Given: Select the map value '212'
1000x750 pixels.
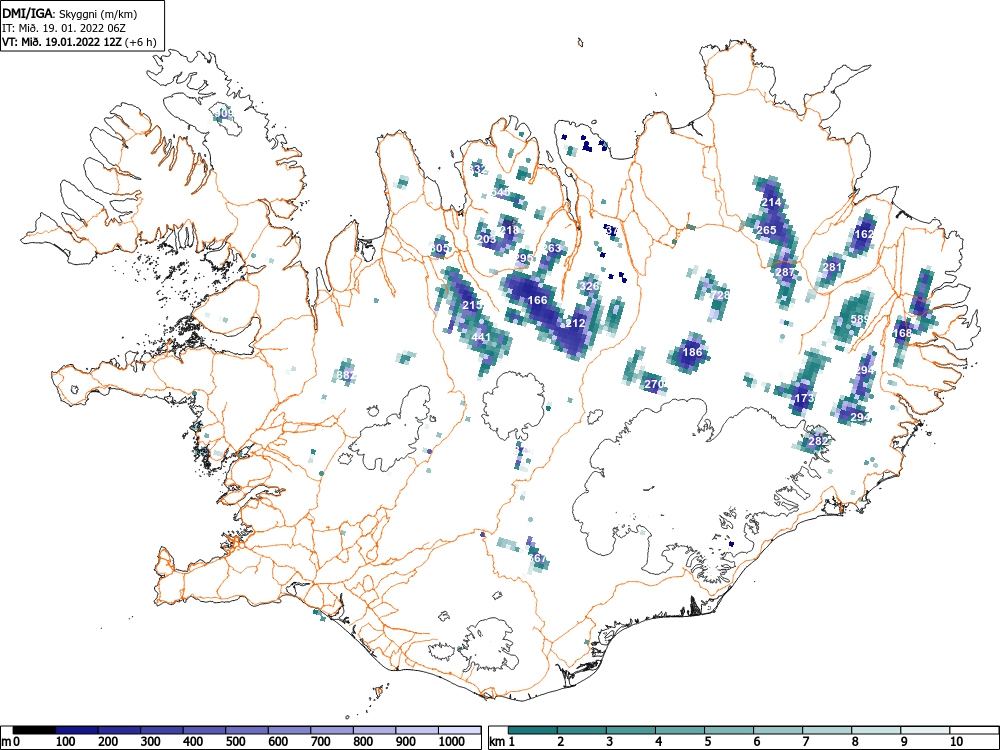Looking at the screenshot, I should 575,323.
